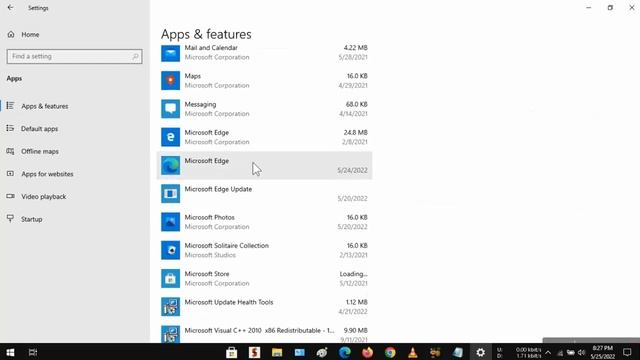Select Microsoft Solitaire Collection entry name

tap(227, 245)
